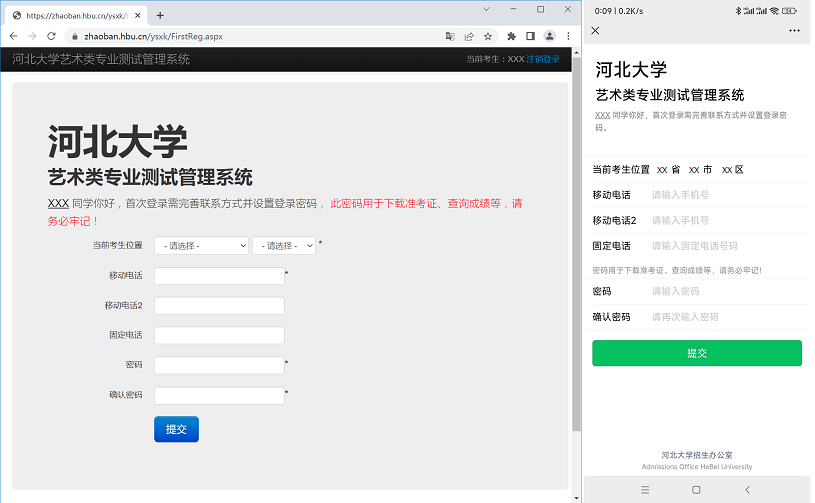Click the web form 固定电话 input

219,335
